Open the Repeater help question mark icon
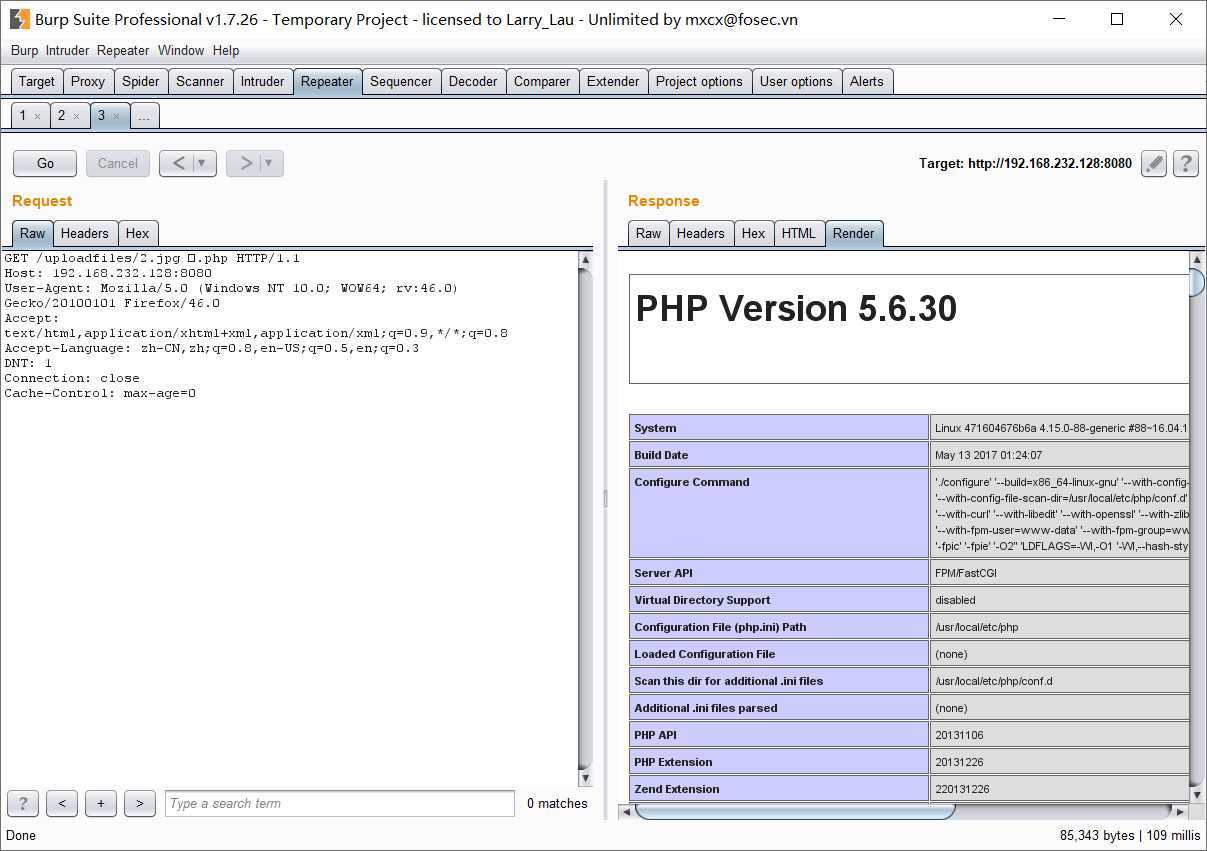1207x851 pixels. pyautogui.click(x=1186, y=163)
